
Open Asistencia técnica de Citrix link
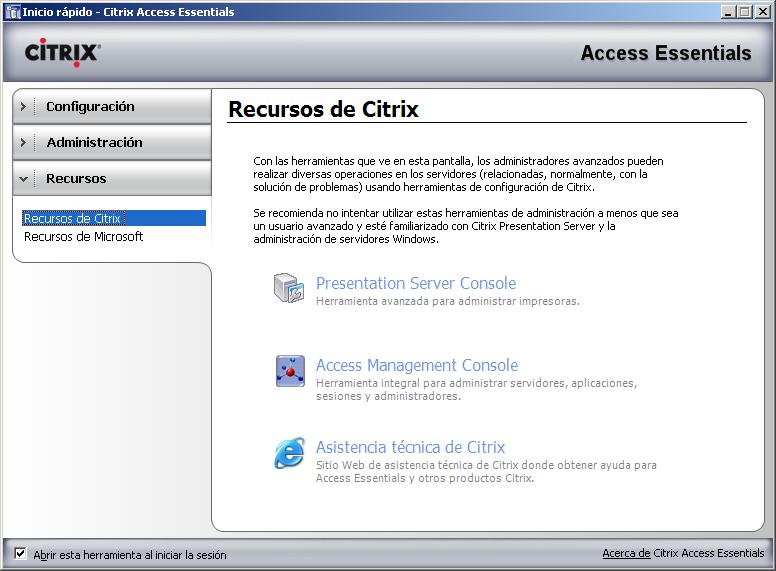click(x=410, y=447)
